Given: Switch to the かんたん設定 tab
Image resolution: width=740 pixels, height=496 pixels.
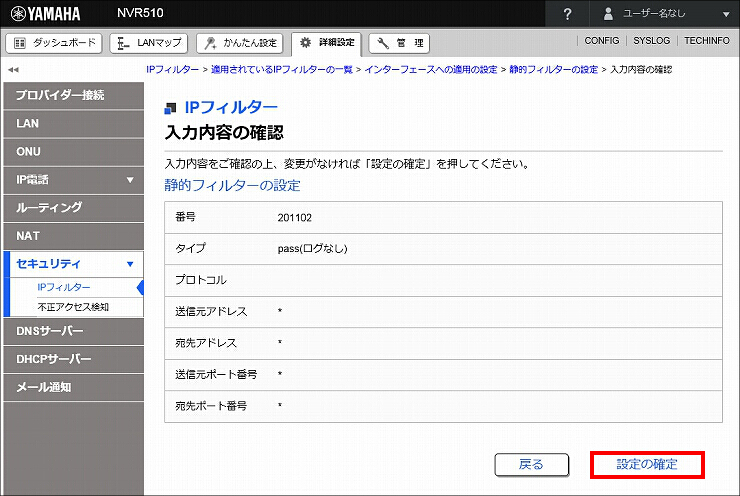Looking at the screenshot, I should pos(239,43).
